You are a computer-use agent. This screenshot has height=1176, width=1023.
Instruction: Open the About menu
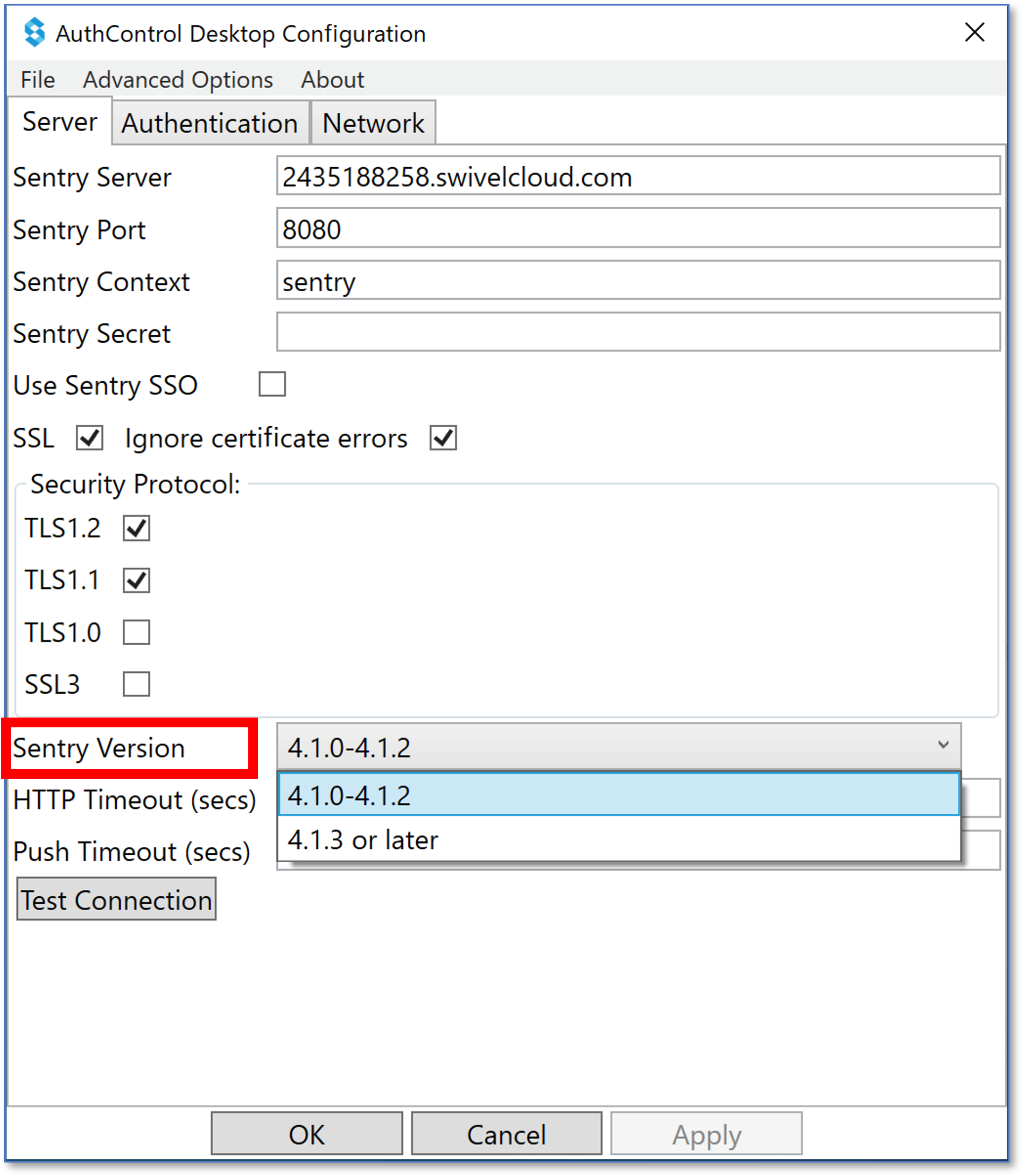pos(332,79)
